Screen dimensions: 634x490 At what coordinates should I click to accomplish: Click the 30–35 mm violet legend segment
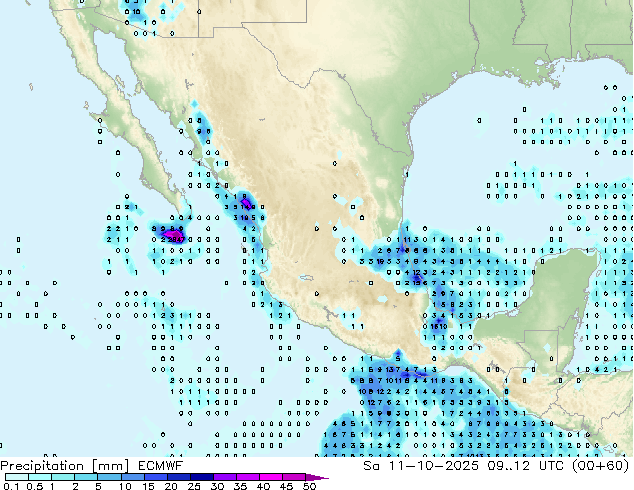click(225, 477)
